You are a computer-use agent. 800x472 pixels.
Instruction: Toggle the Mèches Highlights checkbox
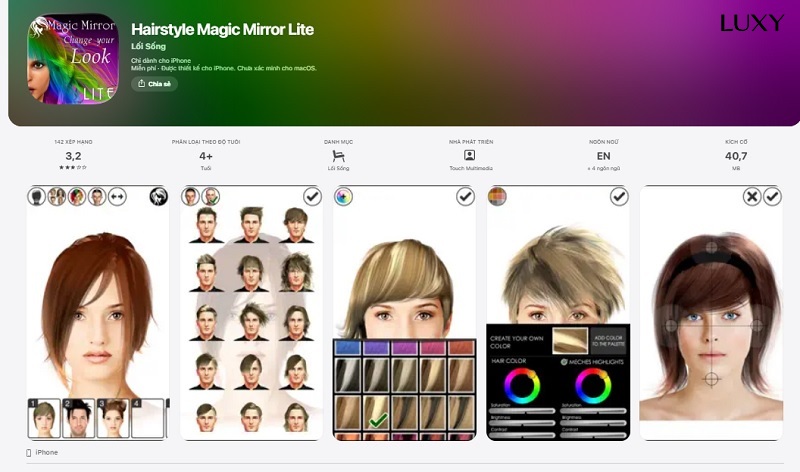(x=564, y=362)
